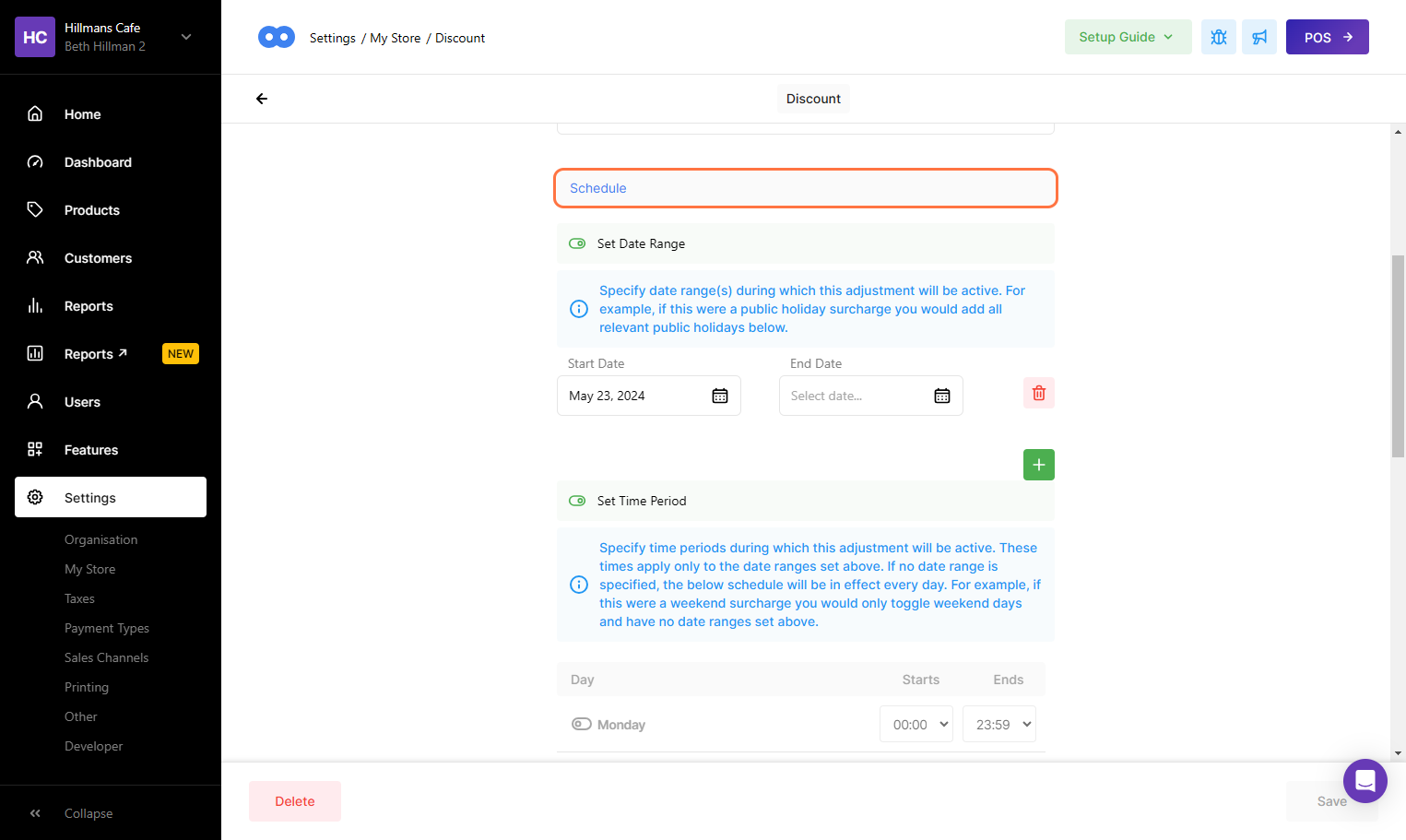Viewport: 1406px width, 840px height.
Task: Click the megaphone announcements icon
Action: pyautogui.click(x=1258, y=37)
